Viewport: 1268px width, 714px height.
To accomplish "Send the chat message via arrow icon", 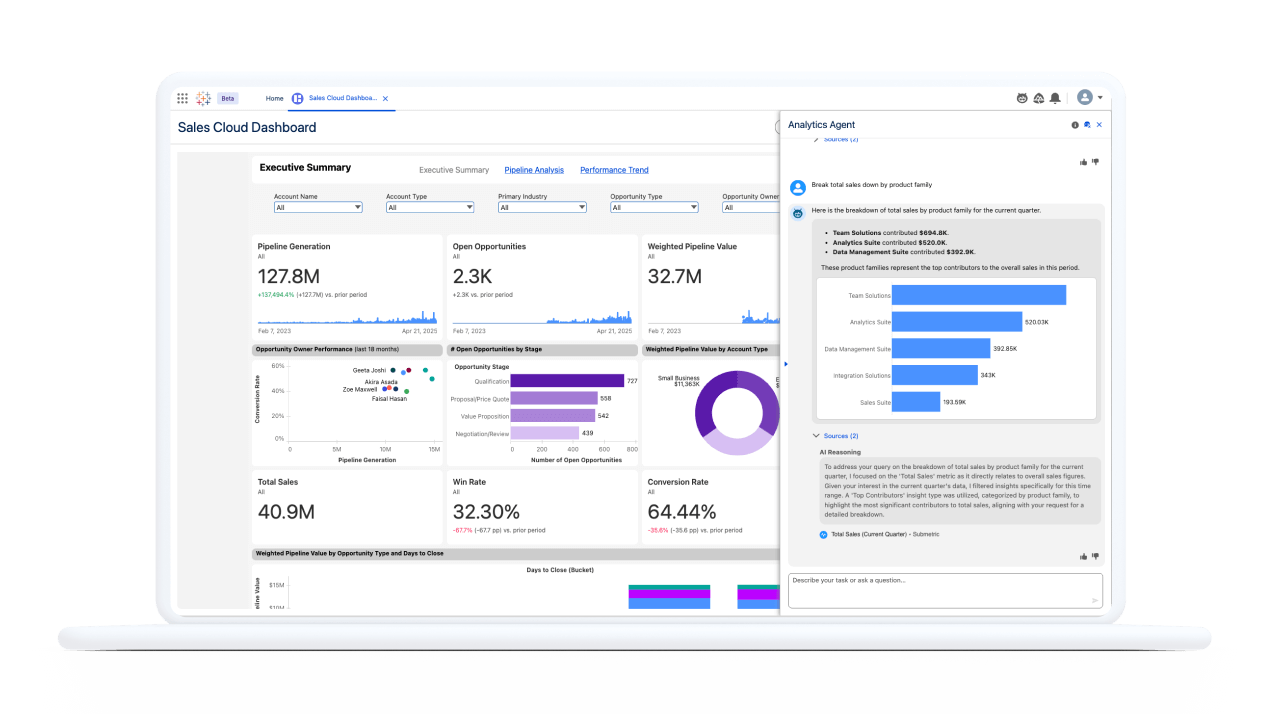I will (1094, 602).
